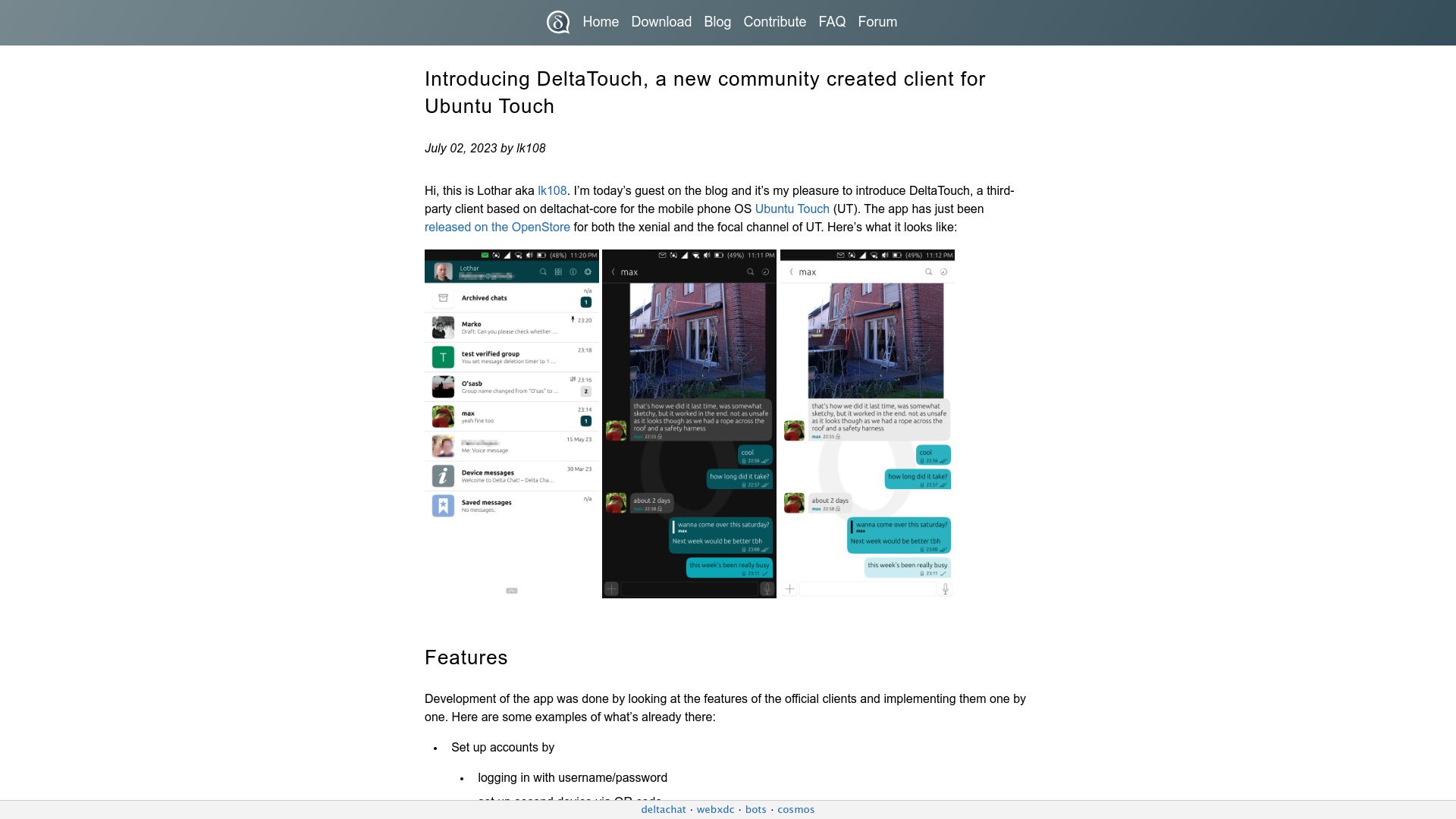The width and height of the screenshot is (1456, 819).
Task: Click the light-theme max chat screenshot
Action: [868, 424]
